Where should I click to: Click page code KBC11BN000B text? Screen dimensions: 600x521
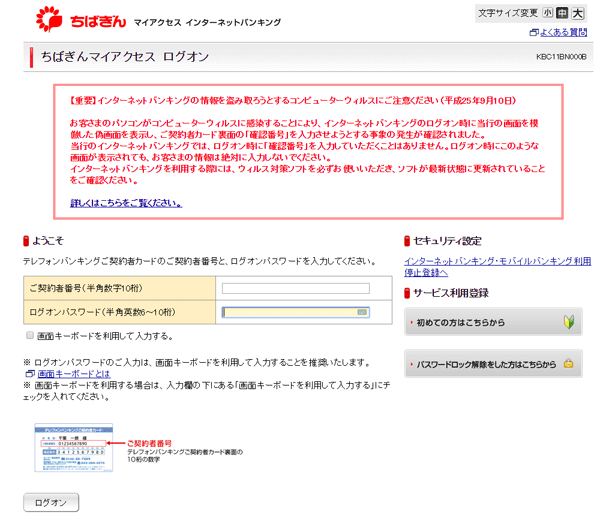pyautogui.click(x=561, y=57)
